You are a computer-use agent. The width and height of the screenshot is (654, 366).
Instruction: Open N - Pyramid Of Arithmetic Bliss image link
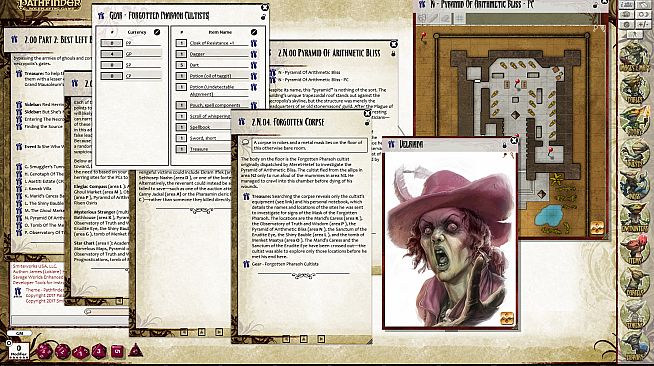[273, 73]
